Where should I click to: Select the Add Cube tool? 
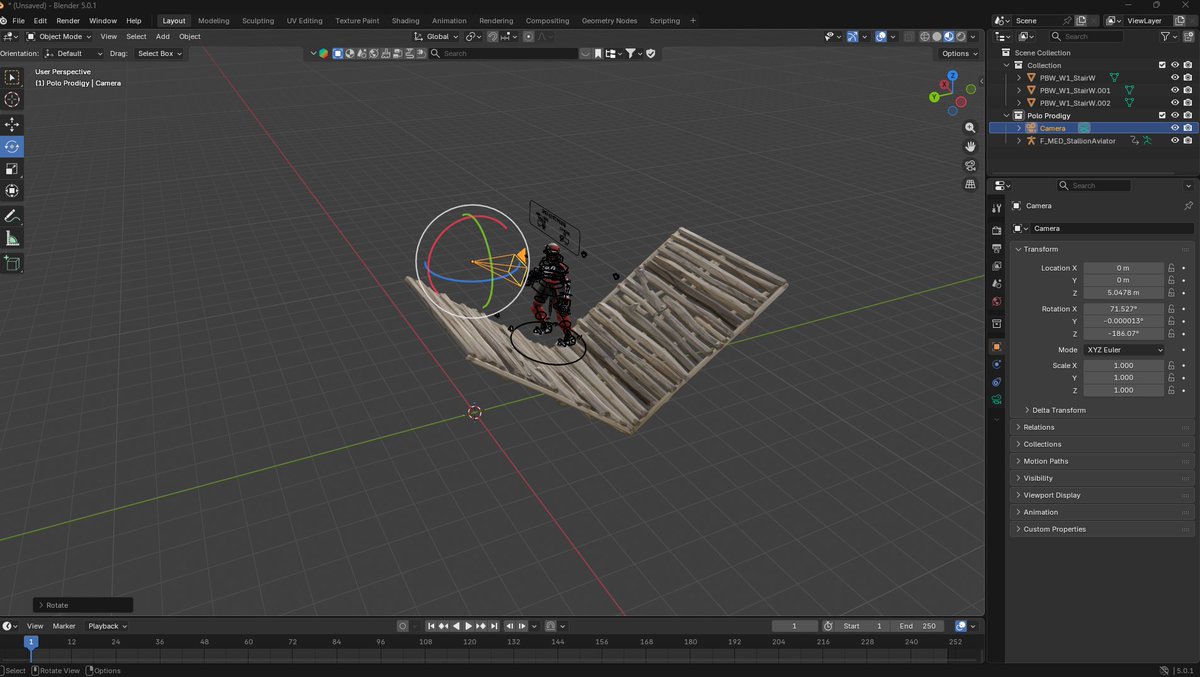pyautogui.click(x=12, y=263)
